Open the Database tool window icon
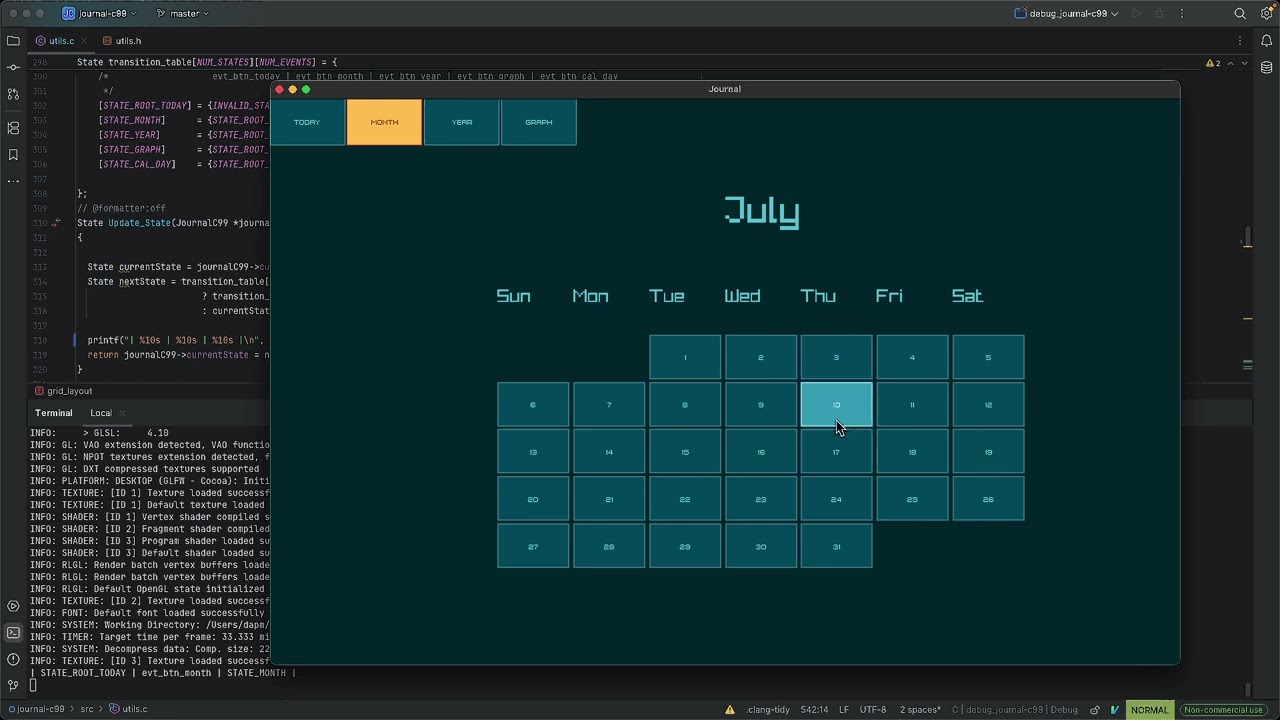This screenshot has height=720, width=1280. (1266, 67)
